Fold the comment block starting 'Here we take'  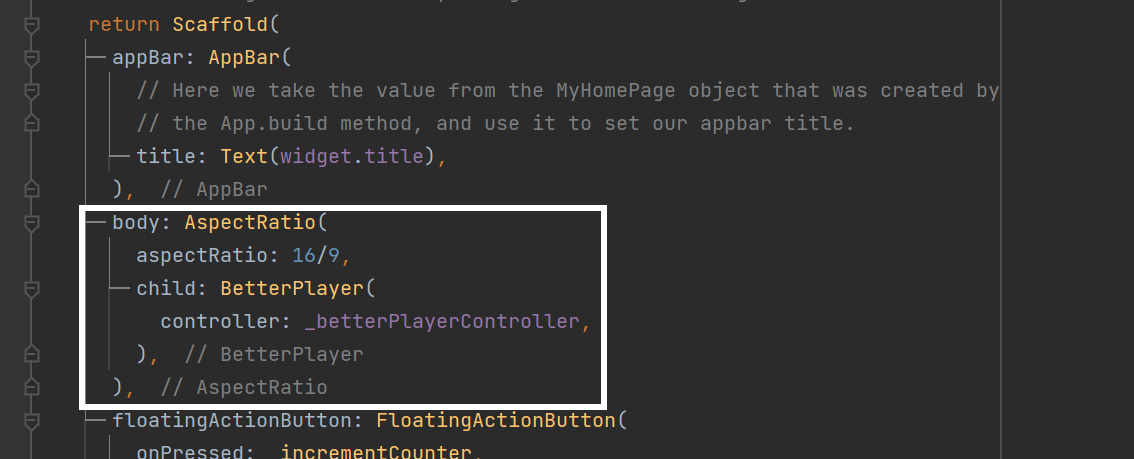(31, 90)
